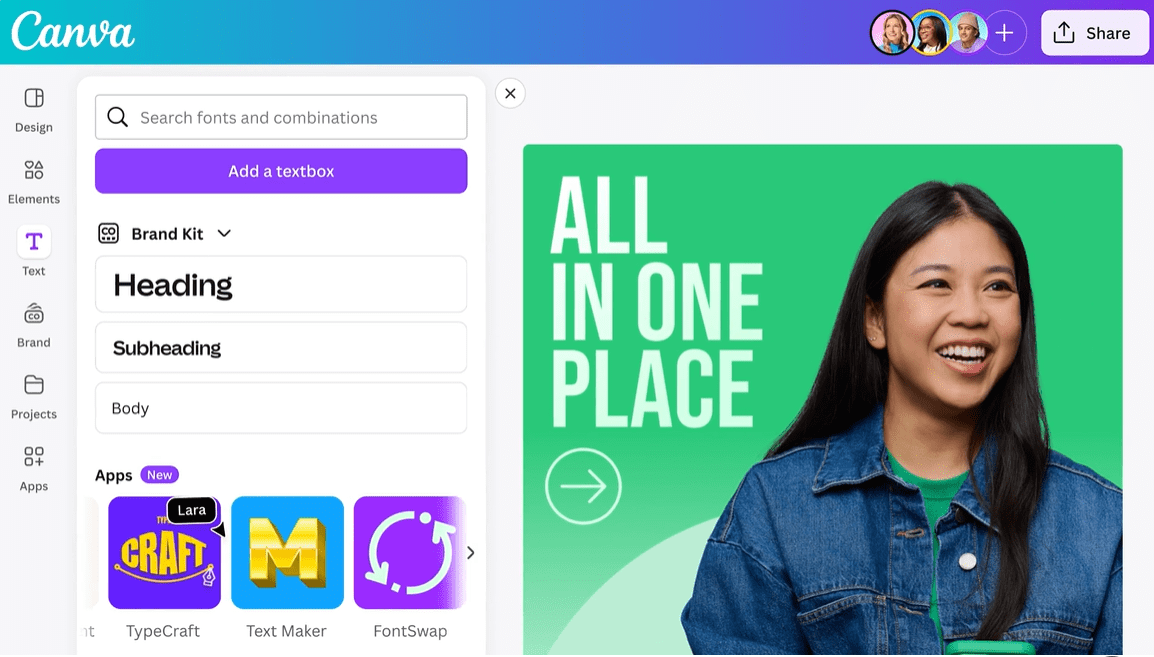Viewport: 1154px width, 657px height.
Task: Close the text panel with X
Action: [510, 93]
